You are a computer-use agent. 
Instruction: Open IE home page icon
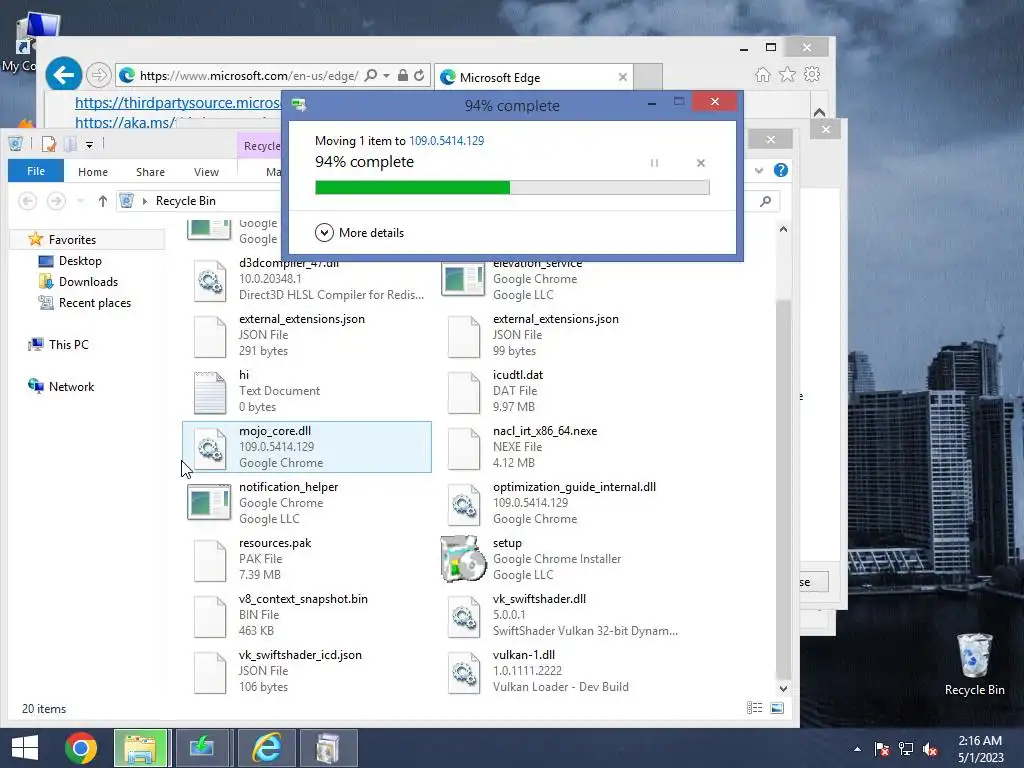[x=763, y=74]
